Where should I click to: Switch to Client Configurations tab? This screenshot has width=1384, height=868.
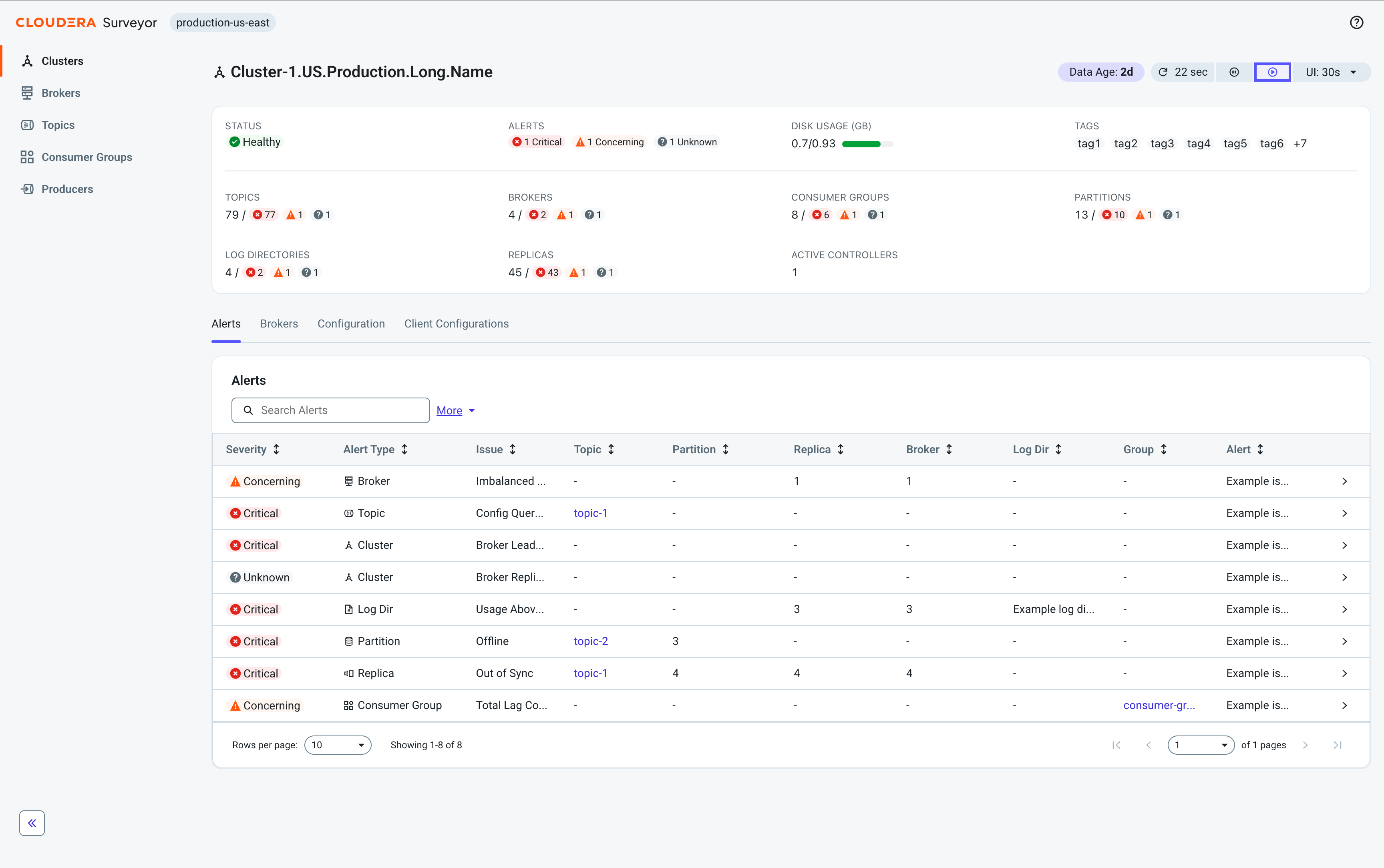click(x=456, y=324)
